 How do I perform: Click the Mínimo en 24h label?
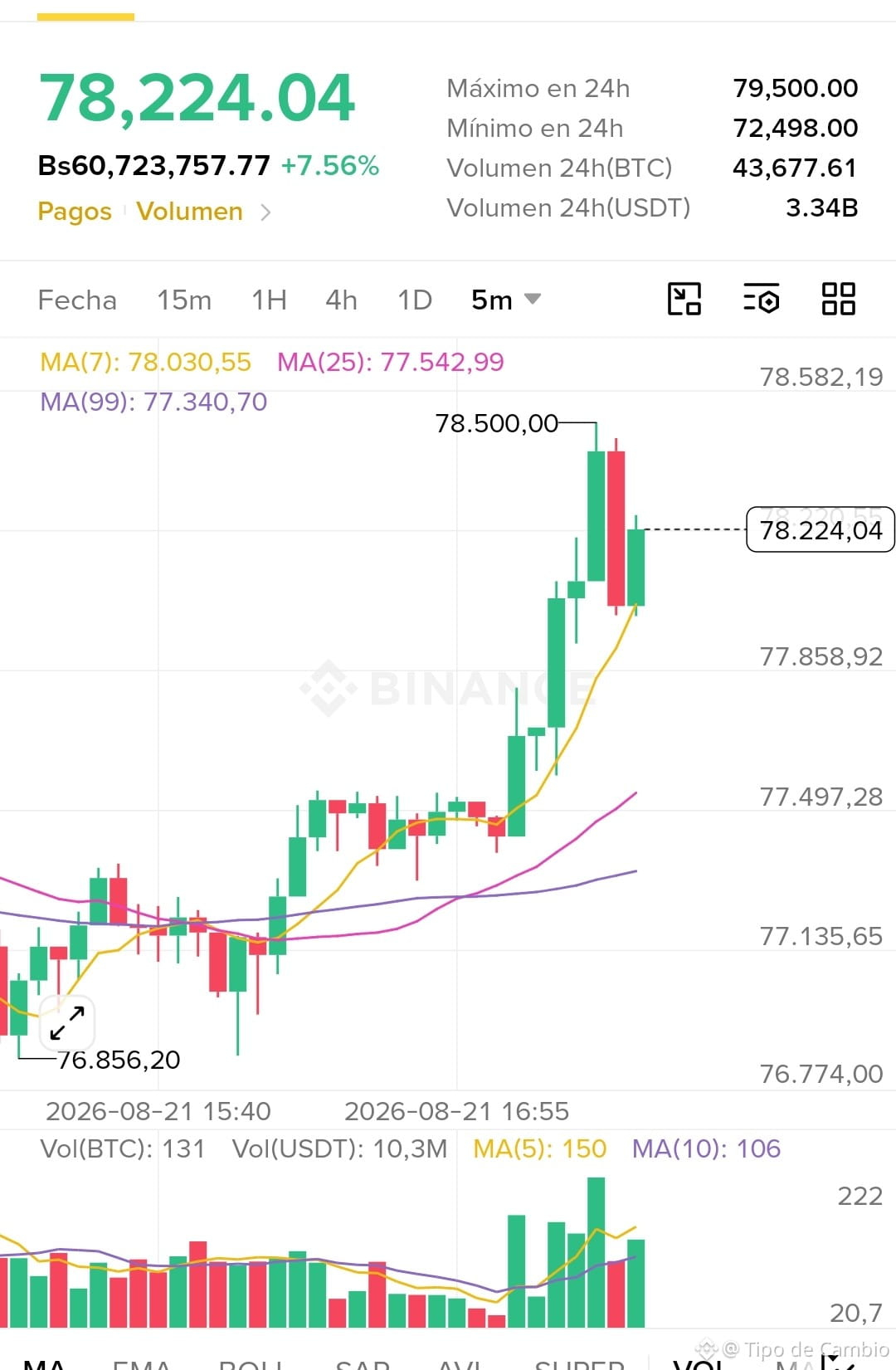[x=535, y=128]
